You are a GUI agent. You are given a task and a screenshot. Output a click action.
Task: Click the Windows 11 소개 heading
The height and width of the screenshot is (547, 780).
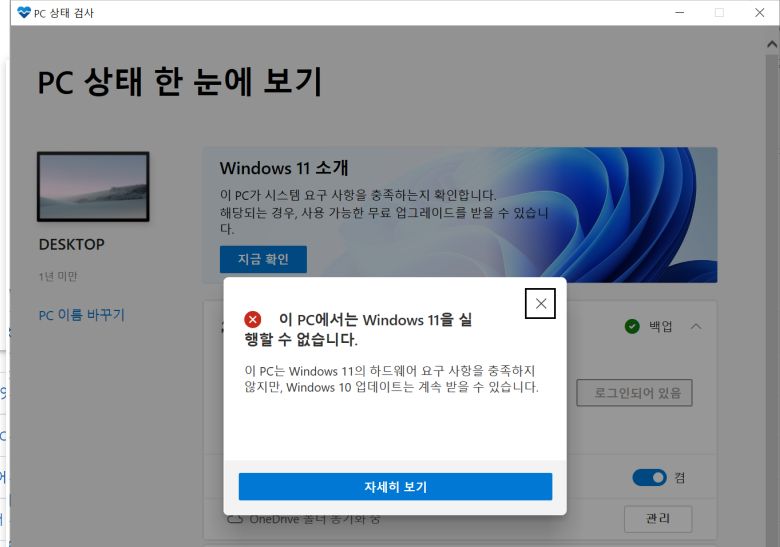(x=284, y=168)
